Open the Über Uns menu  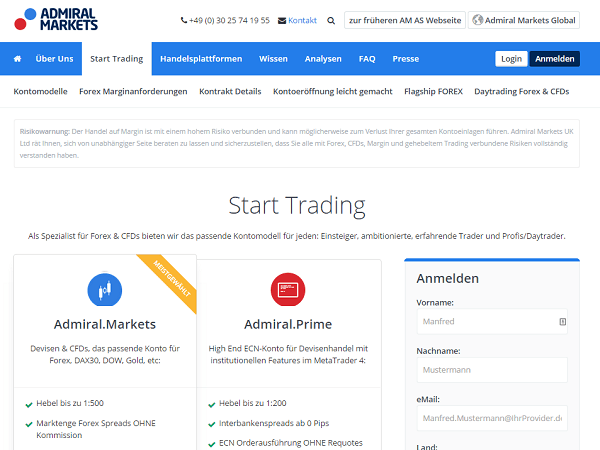point(54,59)
